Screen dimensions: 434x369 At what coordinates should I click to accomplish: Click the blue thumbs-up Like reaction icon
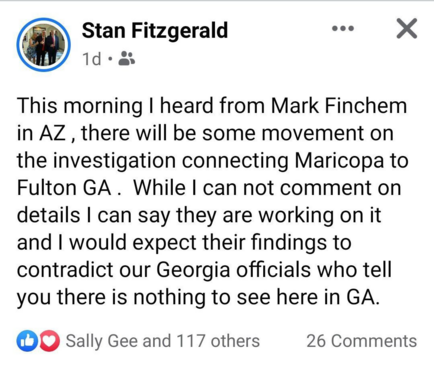coord(27,341)
